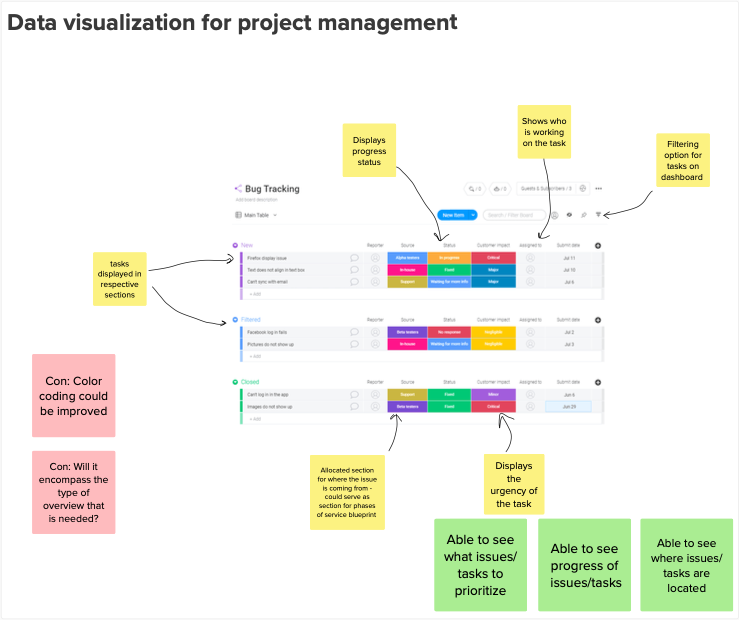The width and height of the screenshot is (739, 620).
Task: Select the red Critical cell for Firefox display issue
Action: [x=494, y=258]
